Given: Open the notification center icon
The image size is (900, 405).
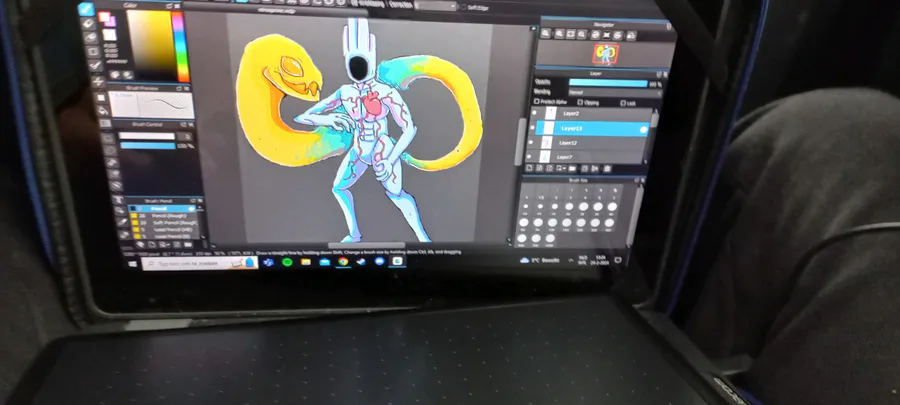Looking at the screenshot, I should (x=618, y=259).
